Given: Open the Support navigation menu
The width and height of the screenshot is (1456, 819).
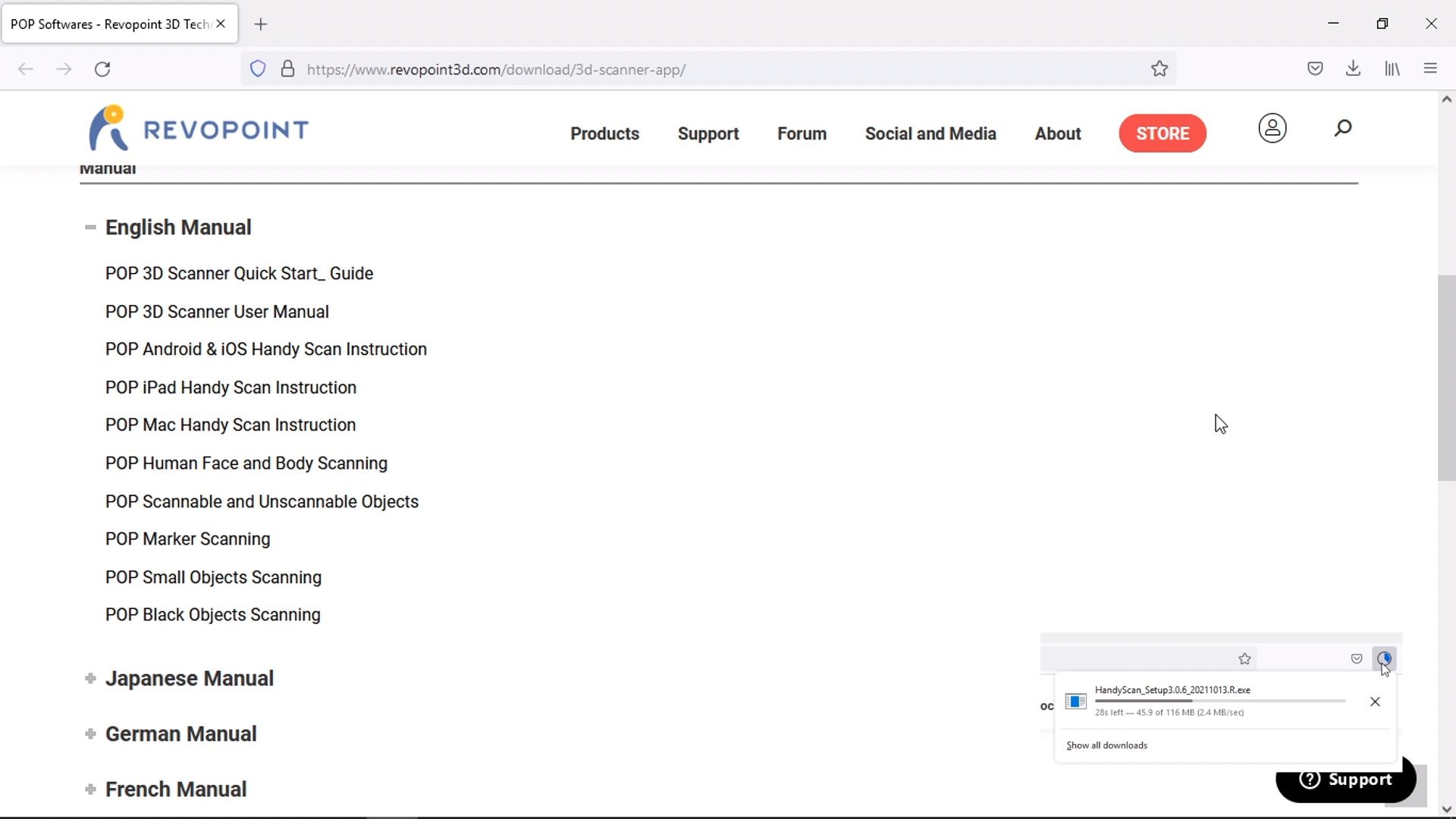Looking at the screenshot, I should tap(708, 133).
